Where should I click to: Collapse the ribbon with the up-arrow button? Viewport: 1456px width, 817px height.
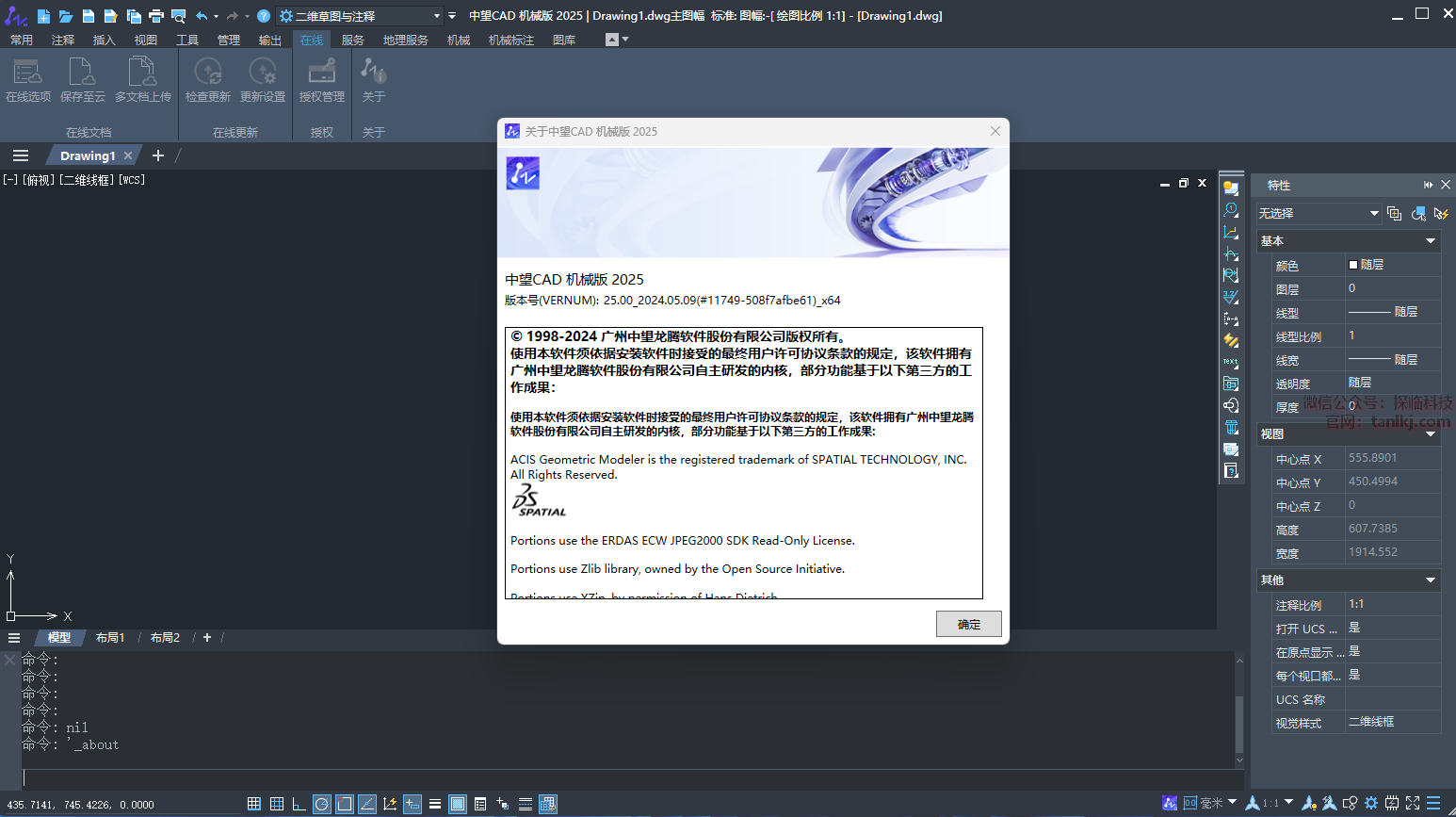612,40
